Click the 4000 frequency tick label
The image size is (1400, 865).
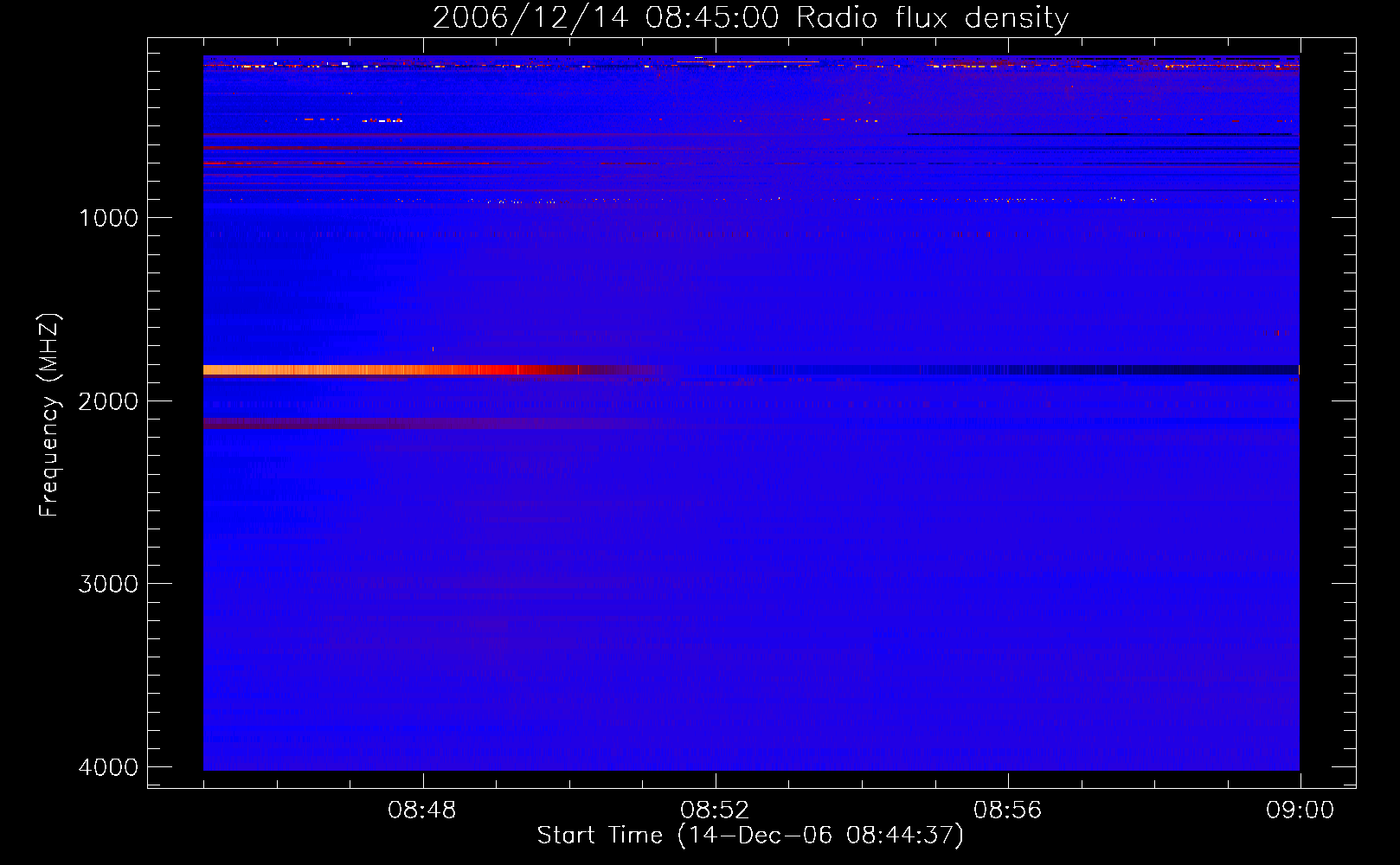click(108, 767)
